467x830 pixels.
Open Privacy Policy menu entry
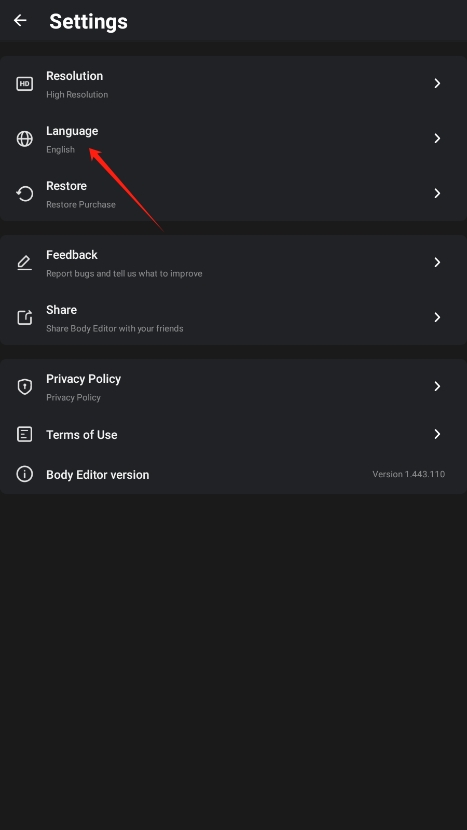click(234, 386)
